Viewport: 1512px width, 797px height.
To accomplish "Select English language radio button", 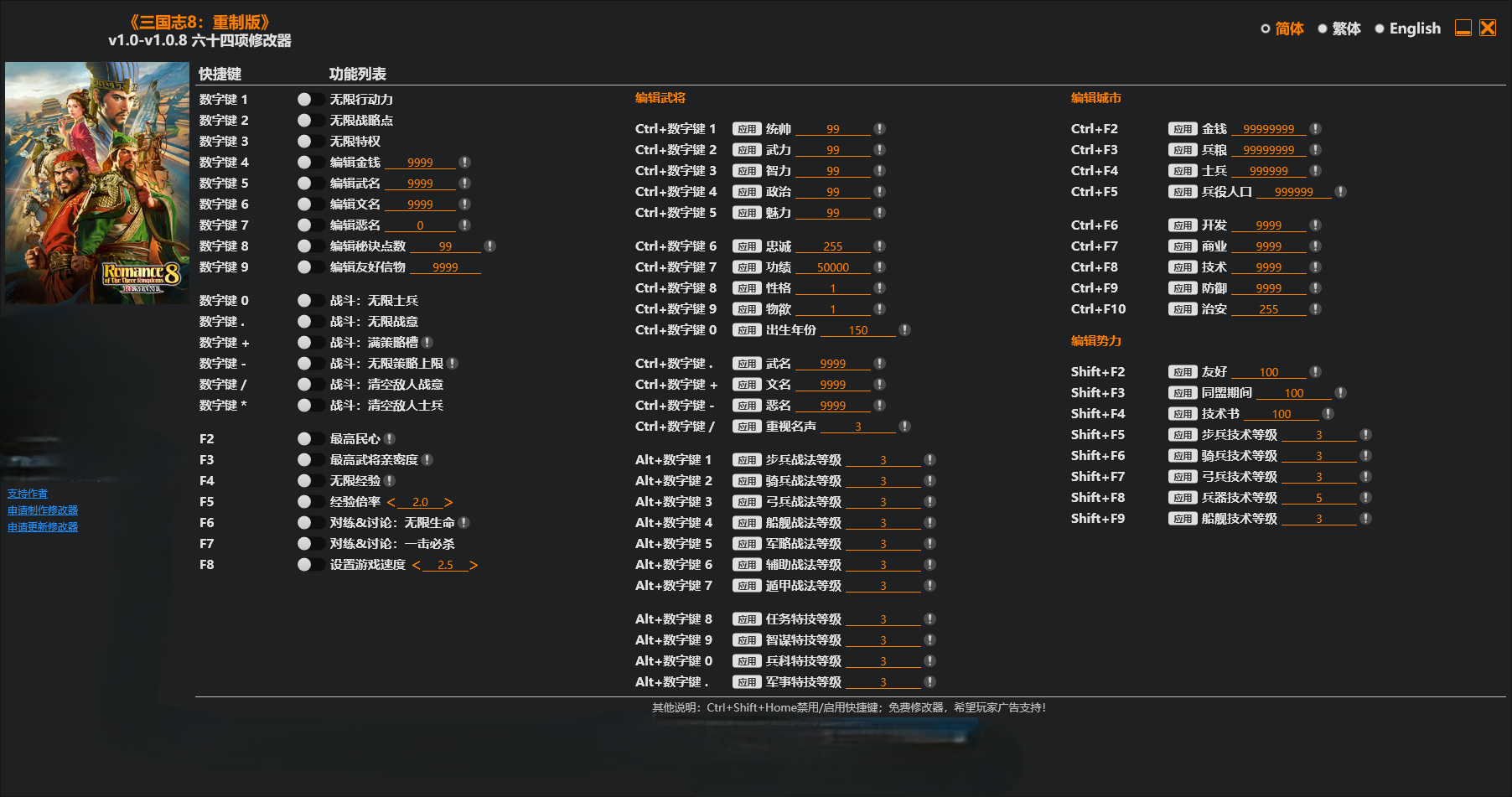I will click(1380, 28).
